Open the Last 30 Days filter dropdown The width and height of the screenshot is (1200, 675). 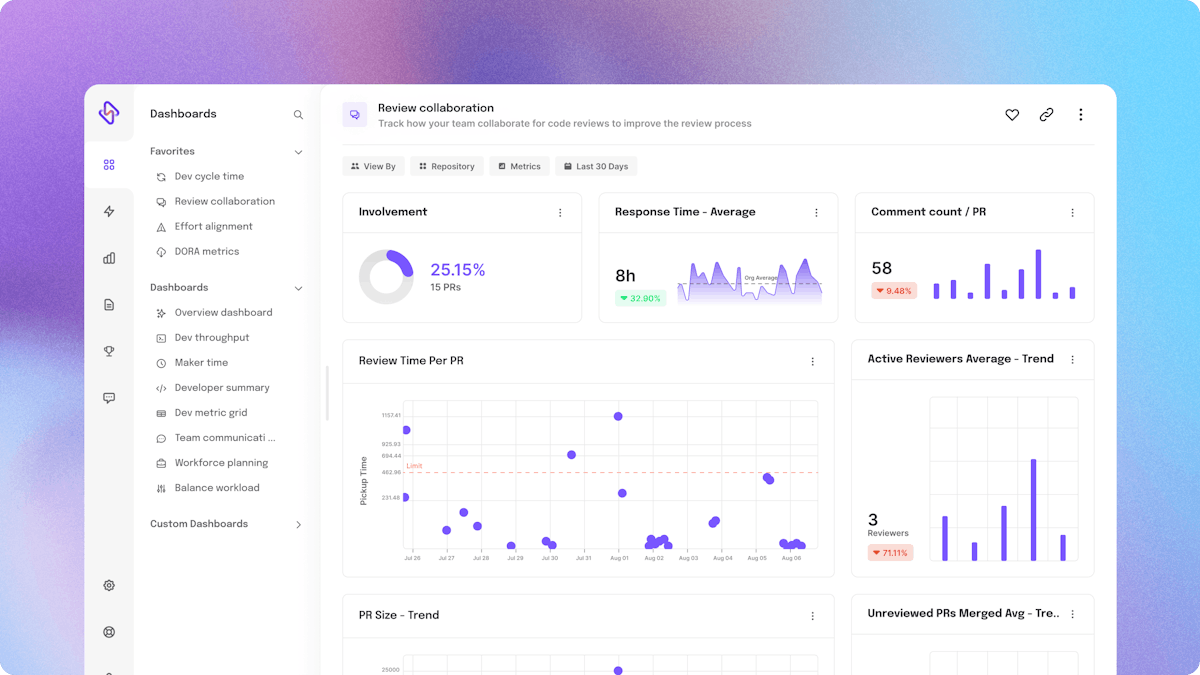pyautogui.click(x=596, y=166)
